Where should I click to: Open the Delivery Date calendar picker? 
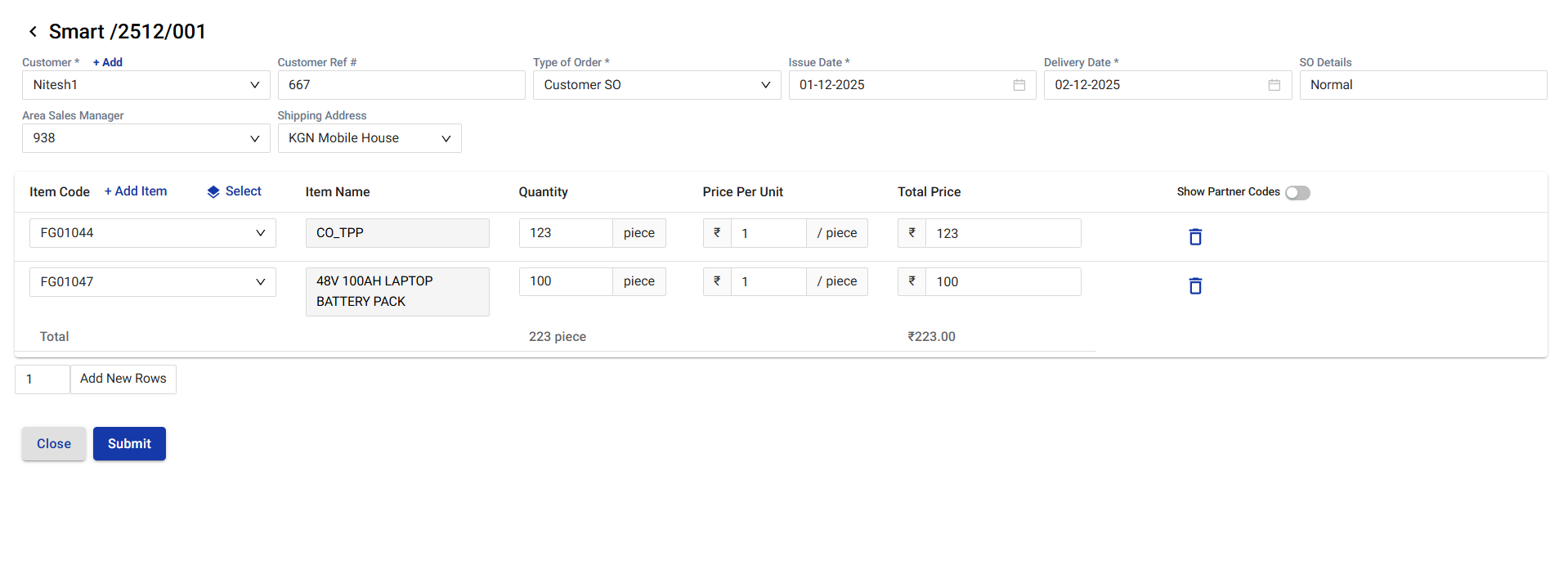[1274, 85]
